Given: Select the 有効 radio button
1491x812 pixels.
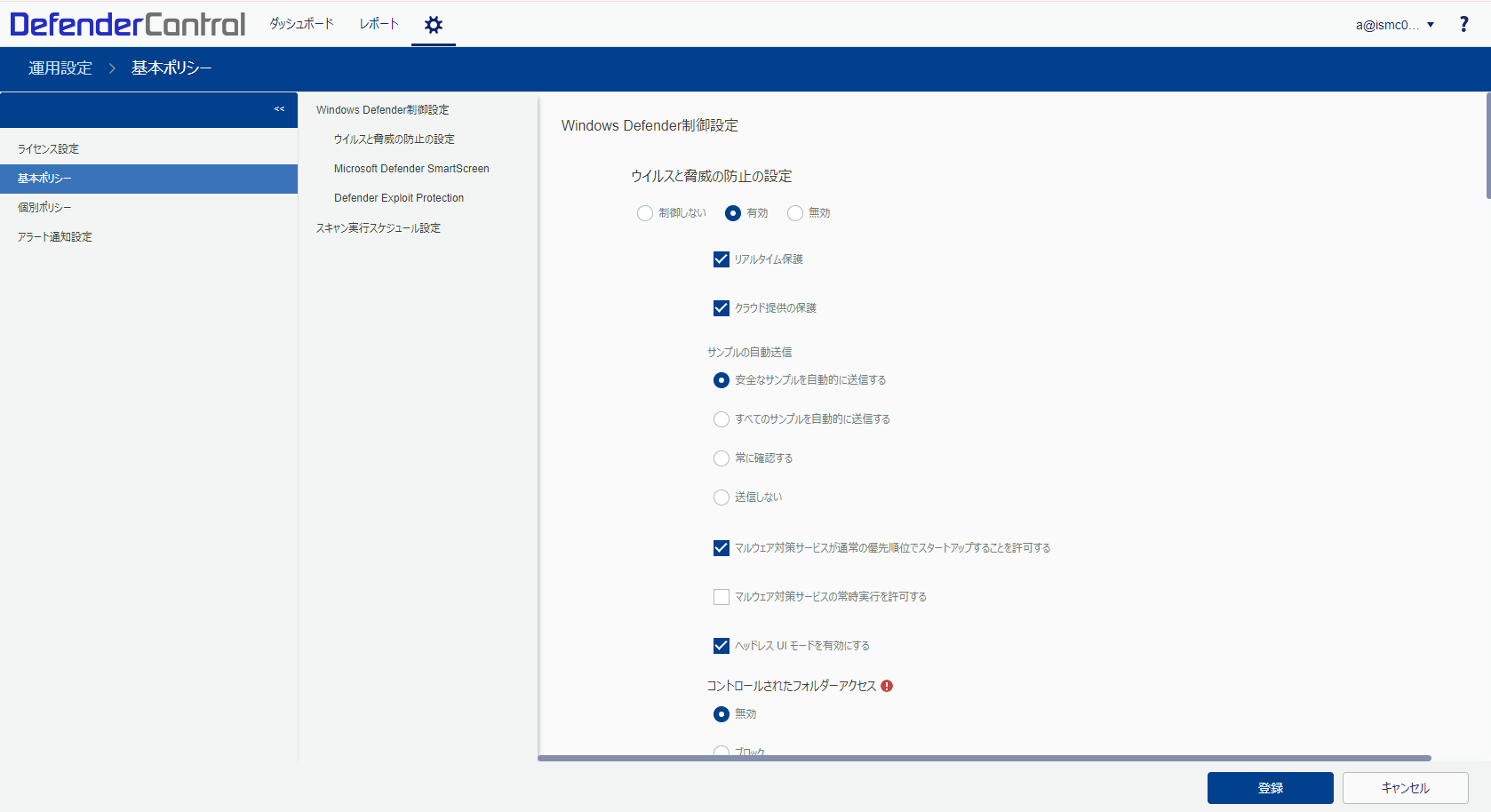Looking at the screenshot, I should coord(733,213).
